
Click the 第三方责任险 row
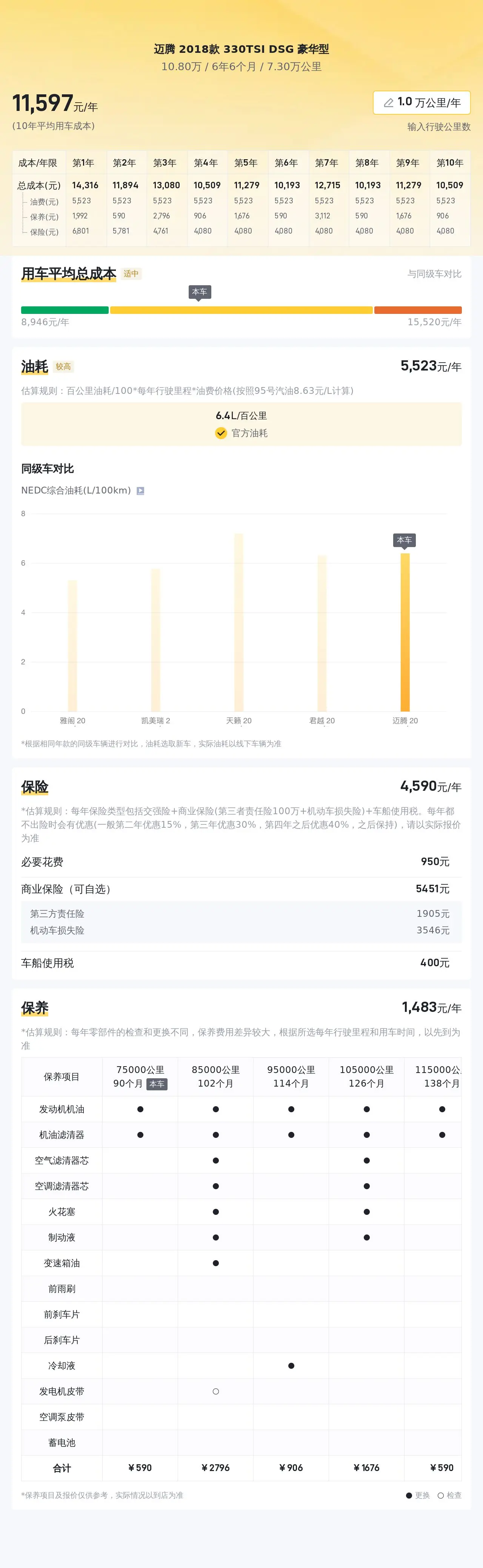[241, 914]
